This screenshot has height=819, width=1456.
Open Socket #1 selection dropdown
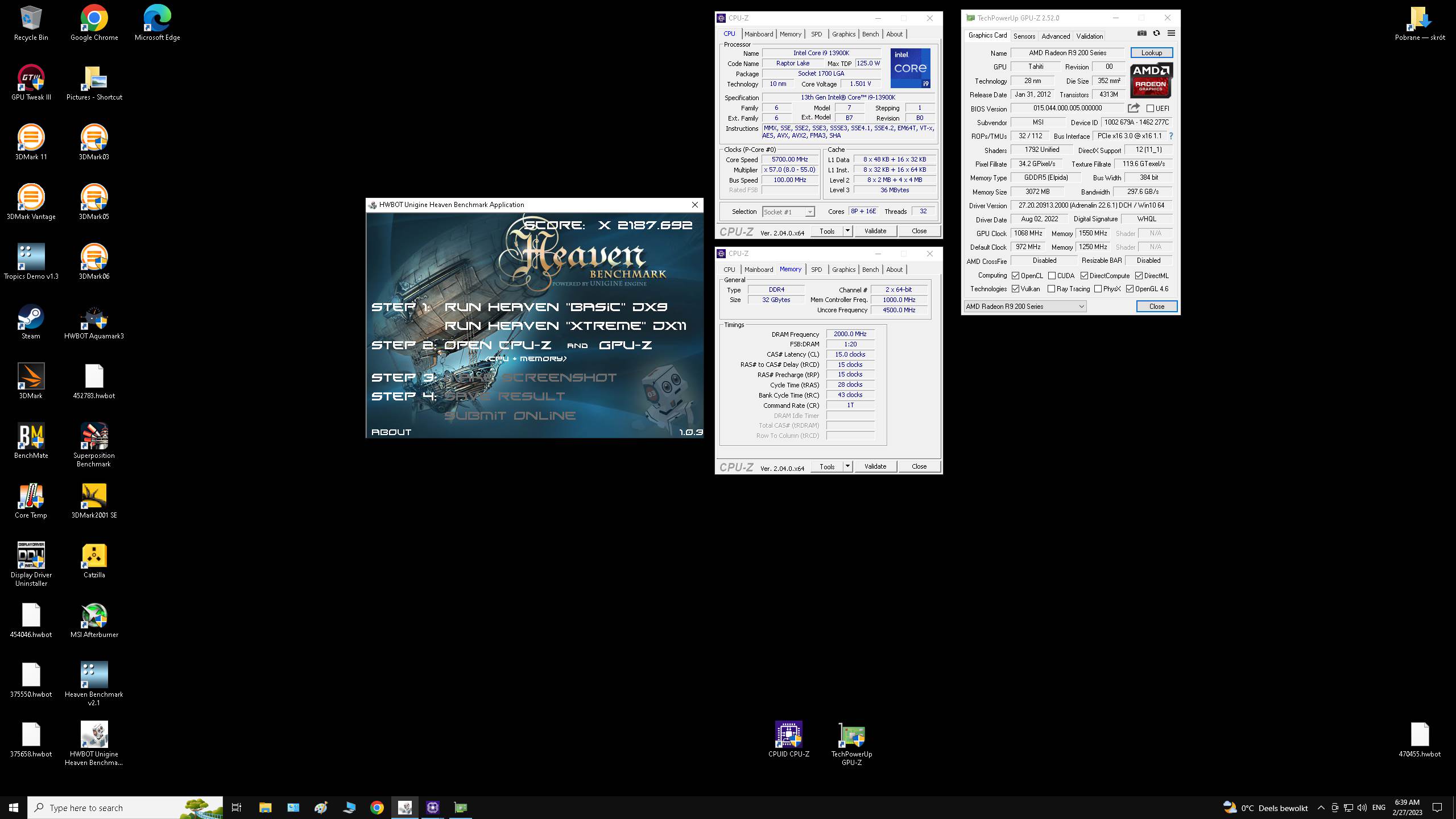tap(788, 212)
